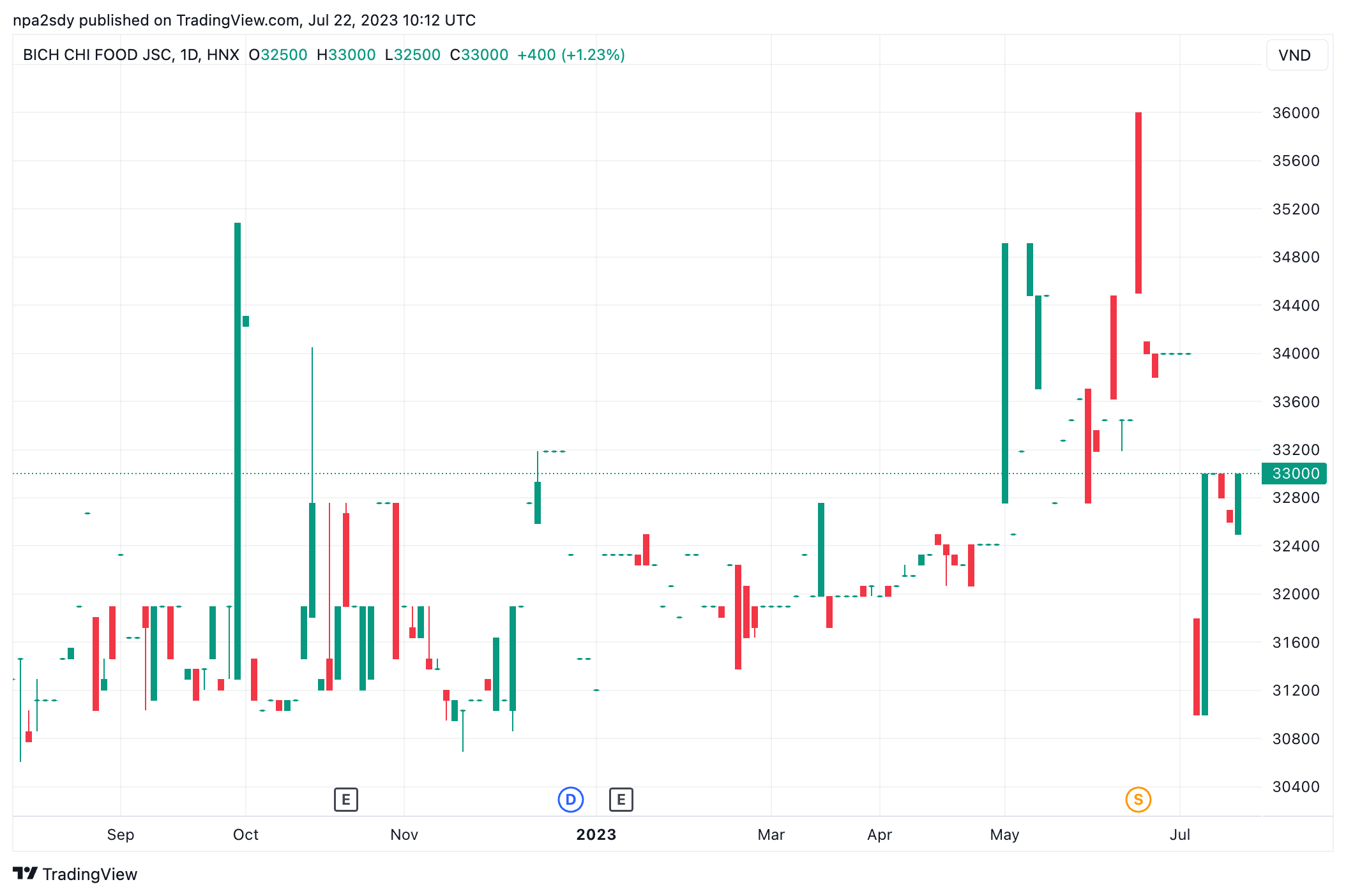
Task: Click the 32400 price axis label
Action: tap(1296, 546)
